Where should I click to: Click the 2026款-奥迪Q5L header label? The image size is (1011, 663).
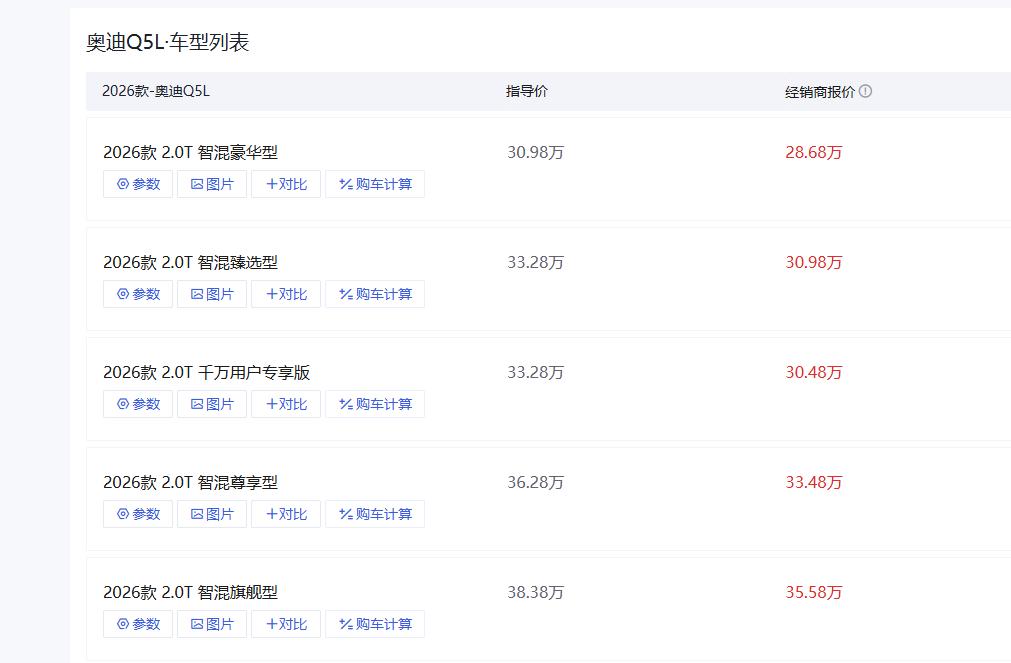click(155, 91)
